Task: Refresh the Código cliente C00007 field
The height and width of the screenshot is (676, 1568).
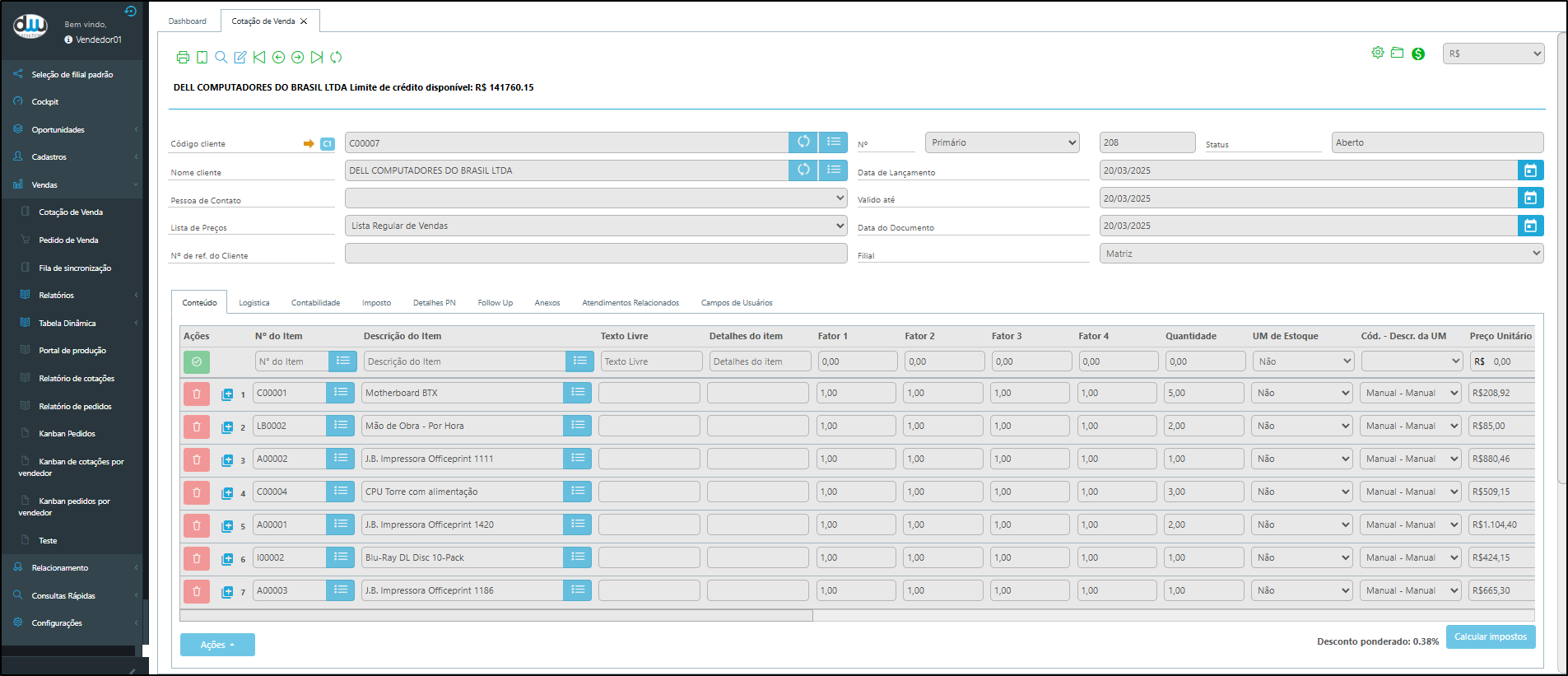Action: click(803, 142)
